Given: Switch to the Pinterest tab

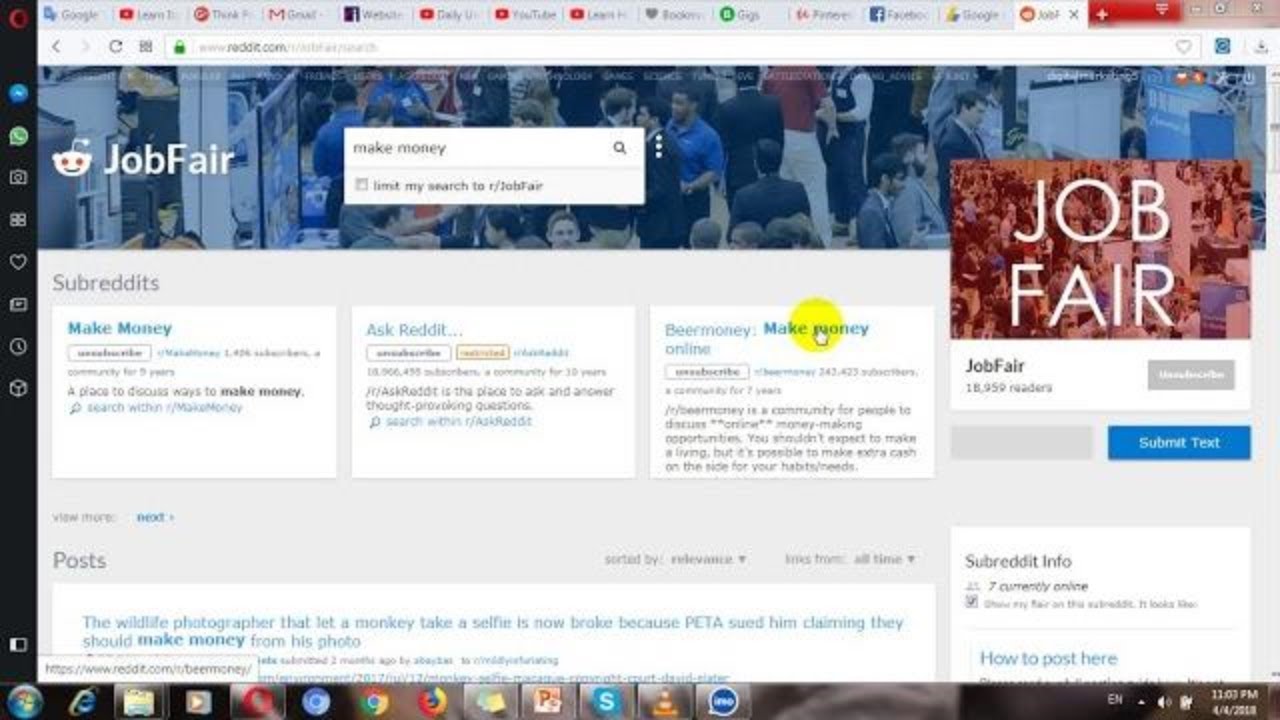Looking at the screenshot, I should tap(823, 14).
